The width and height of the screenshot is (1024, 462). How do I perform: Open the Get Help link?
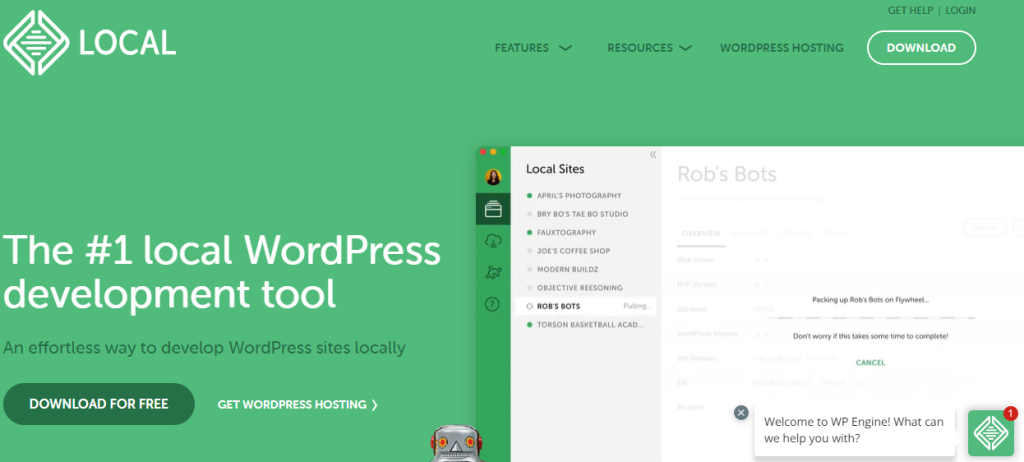(910, 10)
